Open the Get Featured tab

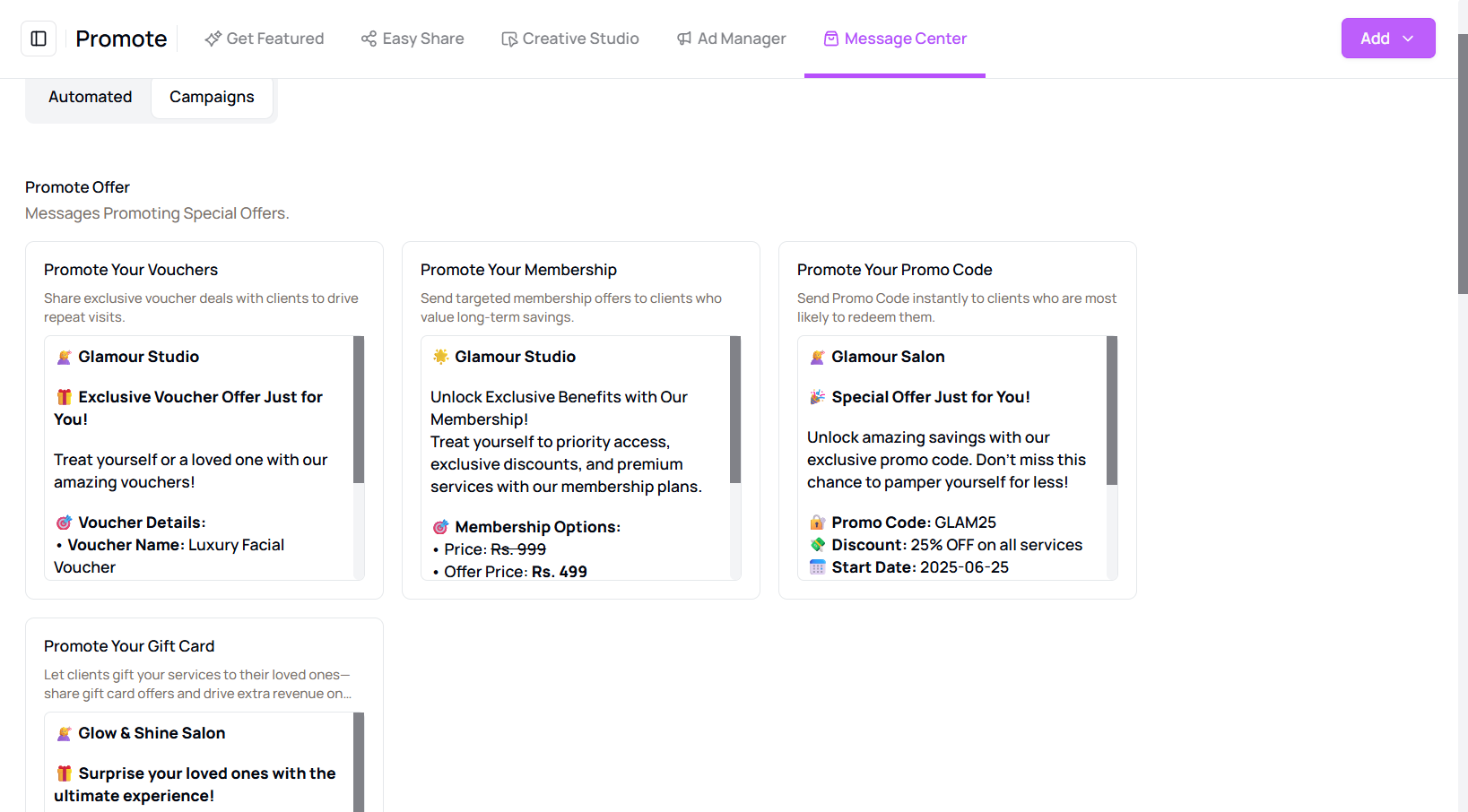(x=265, y=39)
